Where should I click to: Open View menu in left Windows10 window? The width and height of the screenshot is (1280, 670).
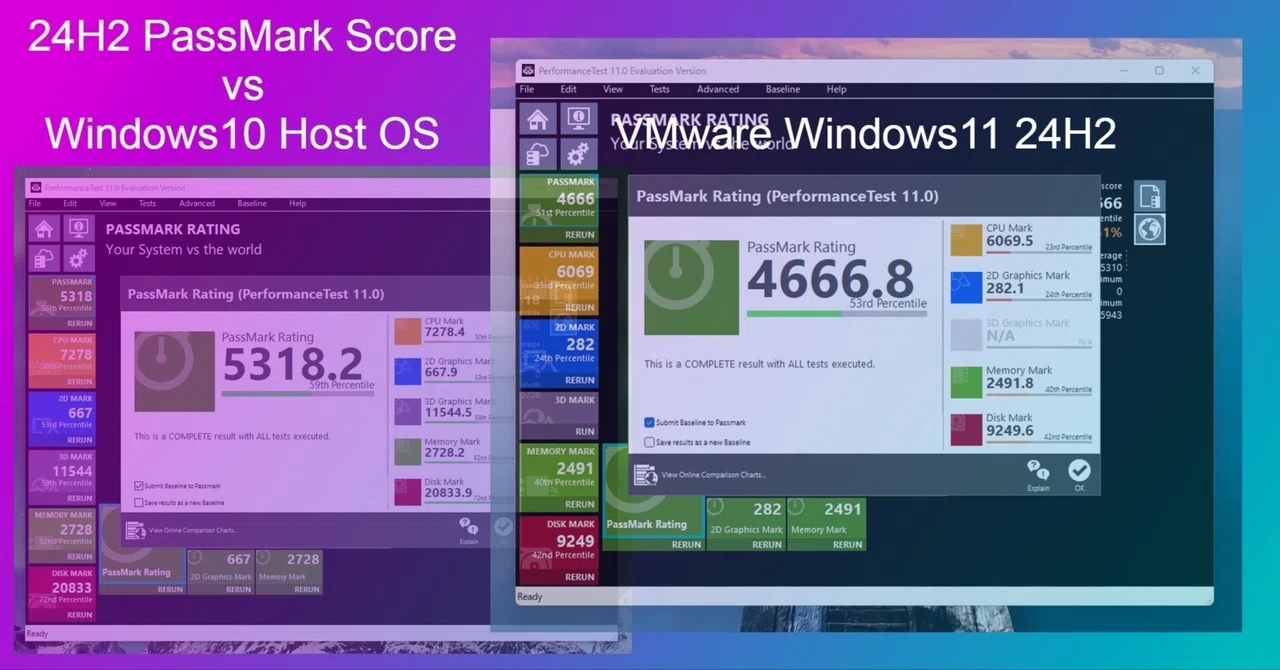click(x=108, y=203)
